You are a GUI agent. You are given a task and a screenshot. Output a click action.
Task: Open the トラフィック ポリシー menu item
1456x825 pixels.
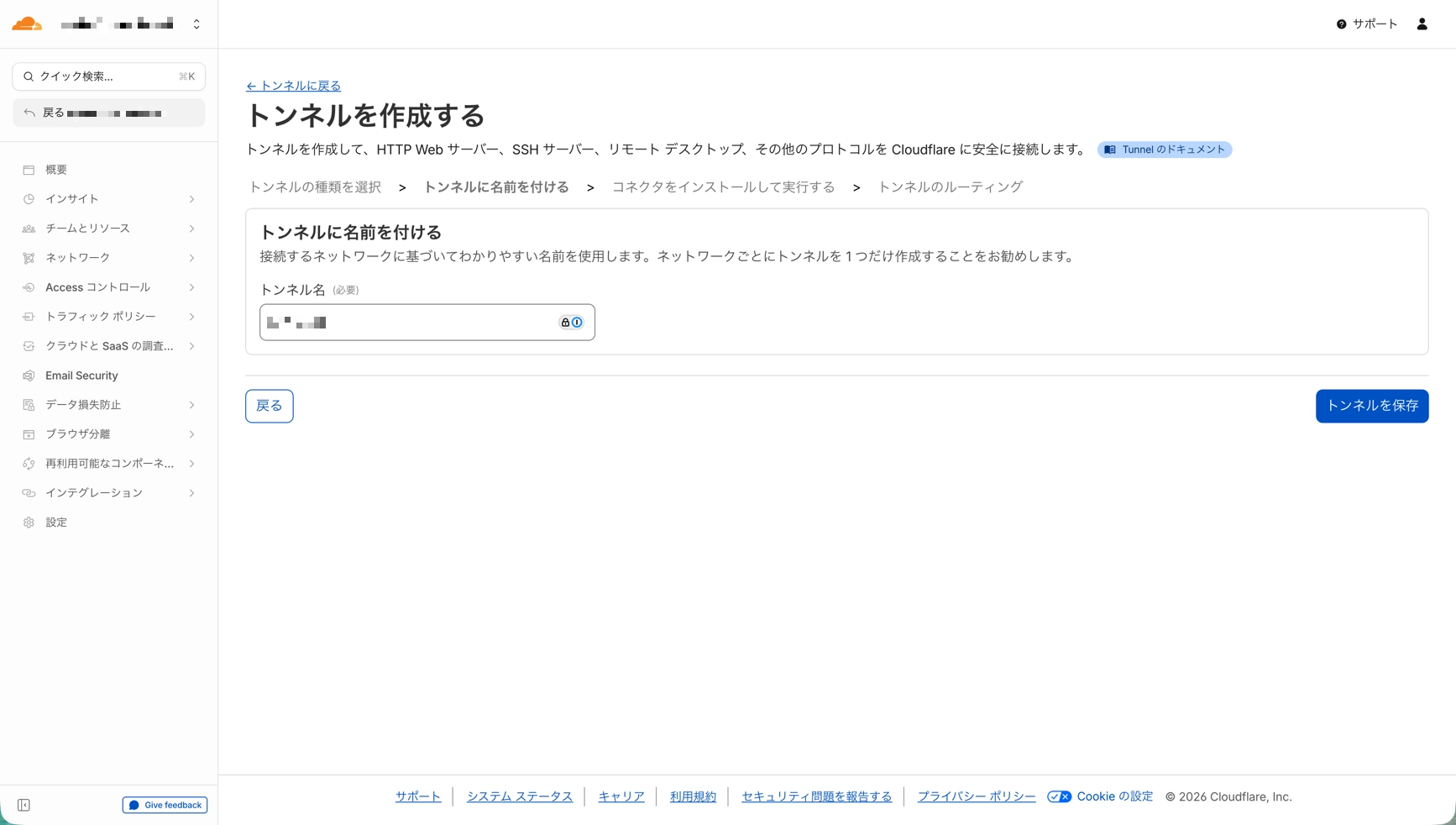click(x=101, y=317)
